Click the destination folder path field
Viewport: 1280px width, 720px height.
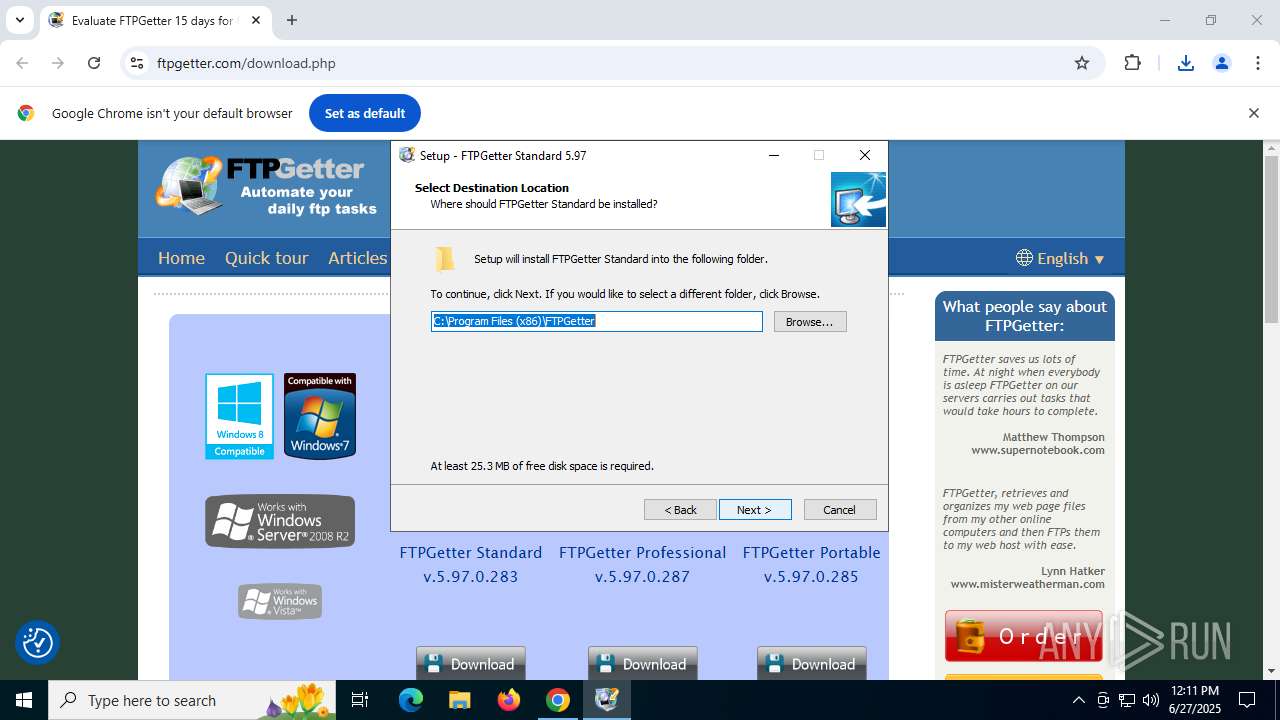[597, 321]
